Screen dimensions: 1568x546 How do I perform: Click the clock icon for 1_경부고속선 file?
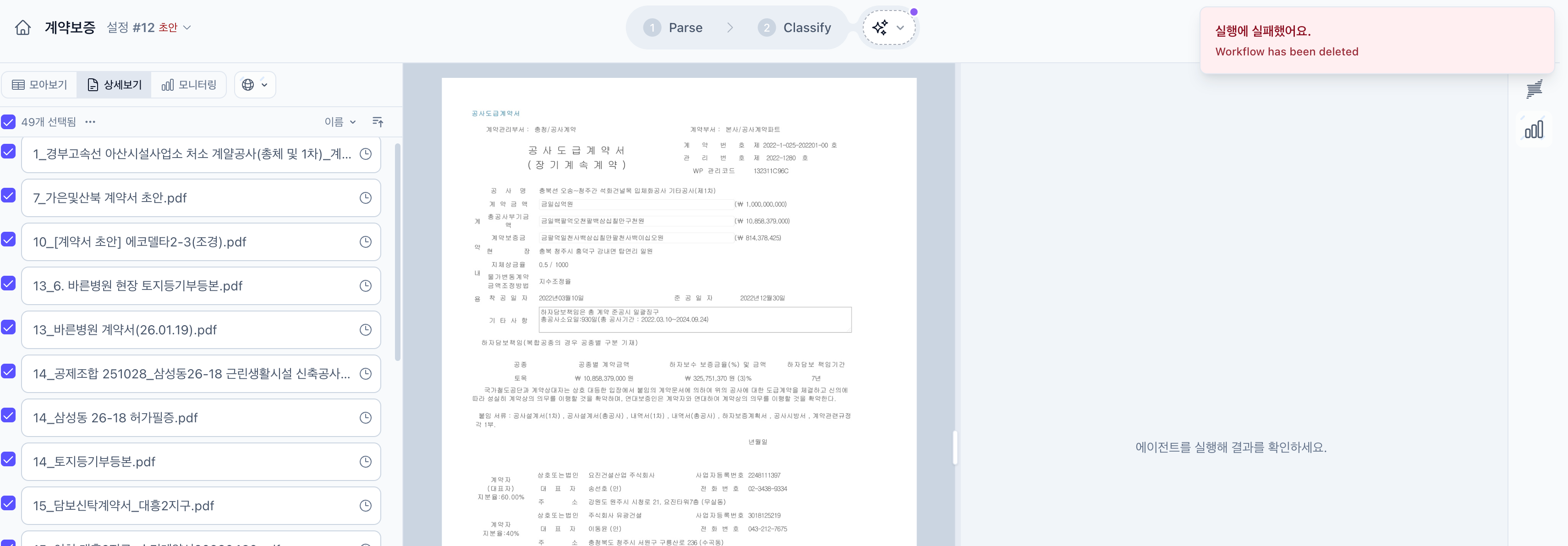[365, 154]
